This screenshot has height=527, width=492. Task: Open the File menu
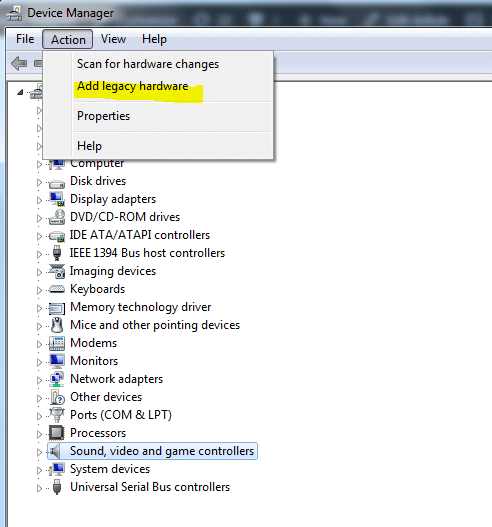[25, 39]
